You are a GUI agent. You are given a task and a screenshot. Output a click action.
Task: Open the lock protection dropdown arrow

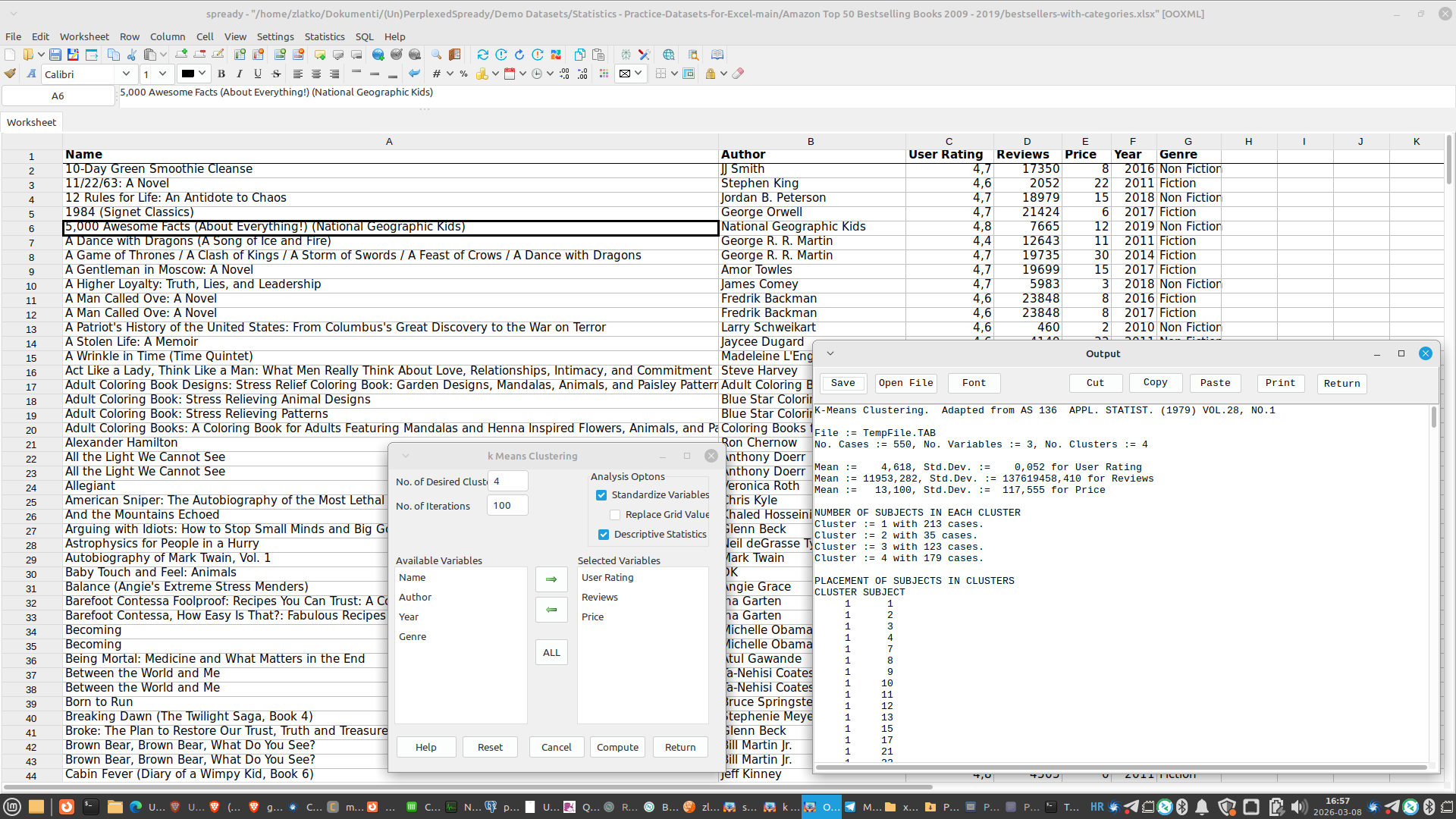click(x=723, y=74)
